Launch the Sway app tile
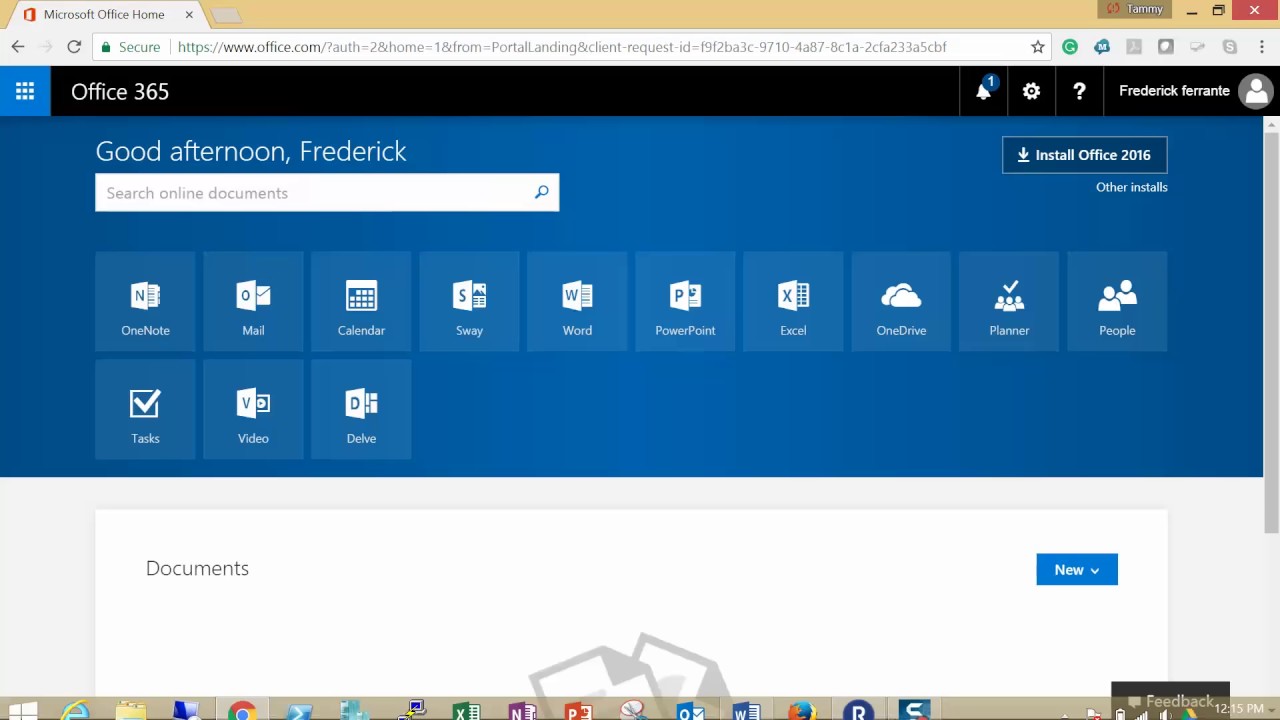 pyautogui.click(x=469, y=302)
